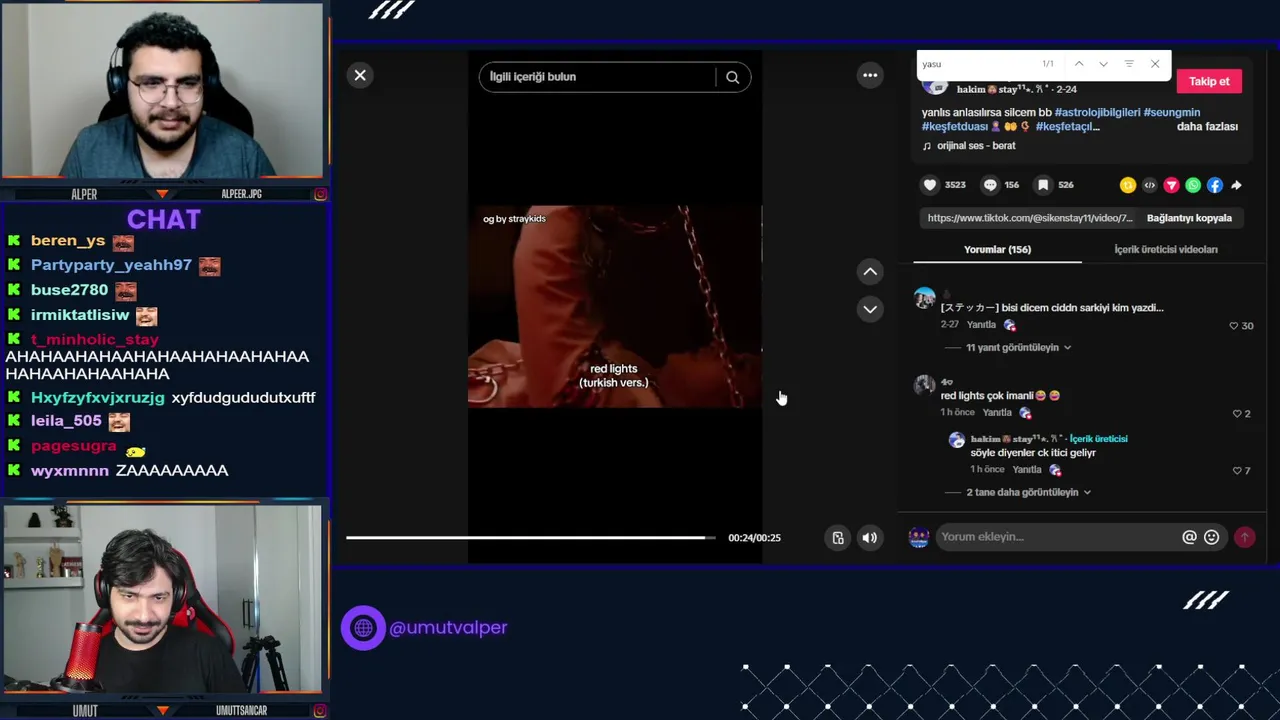The image size is (1280, 720).
Task: Open more share options arrow
Action: pos(1236,185)
